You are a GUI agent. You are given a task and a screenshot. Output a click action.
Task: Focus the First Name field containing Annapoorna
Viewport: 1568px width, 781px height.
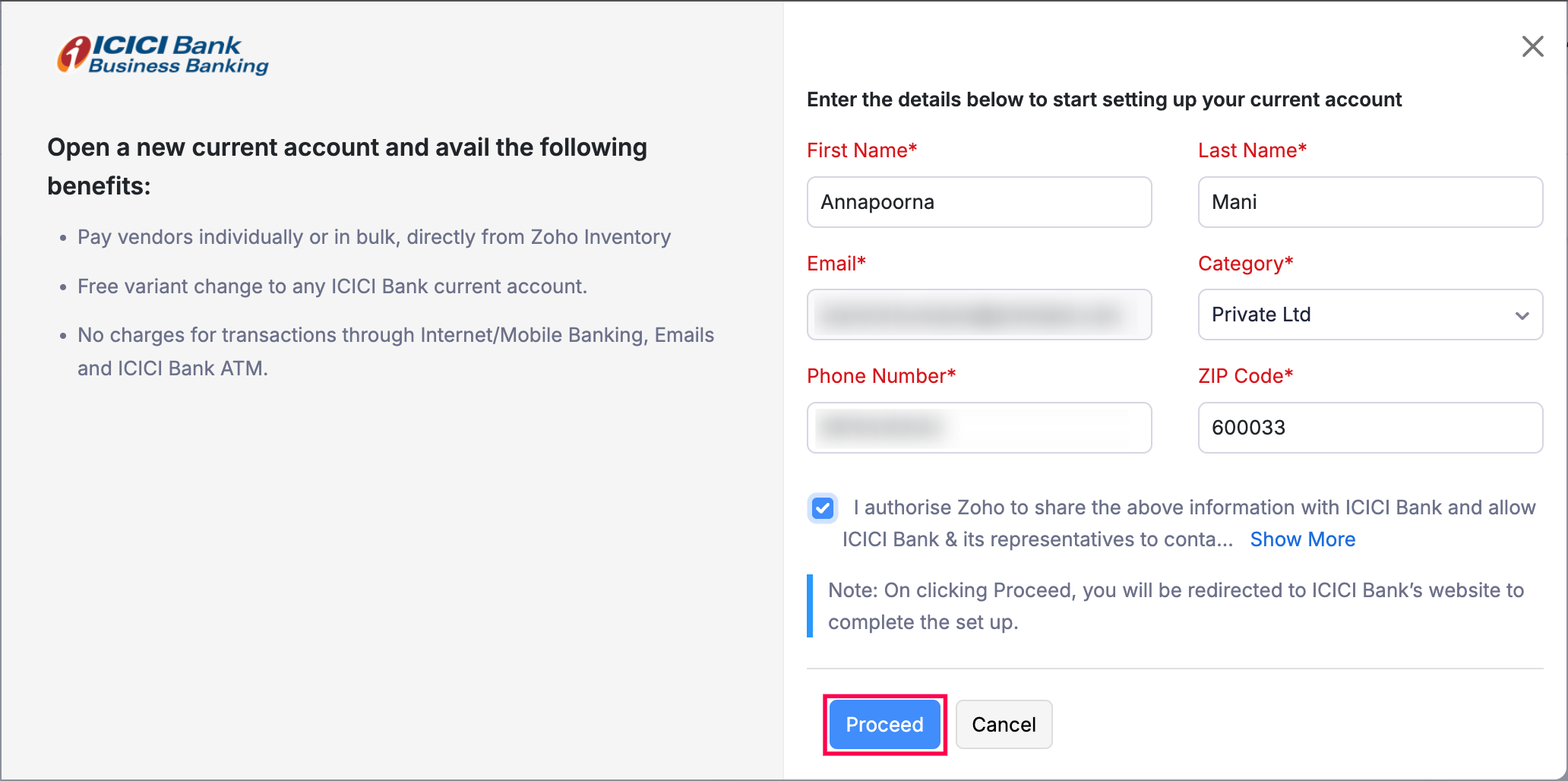[x=978, y=202]
